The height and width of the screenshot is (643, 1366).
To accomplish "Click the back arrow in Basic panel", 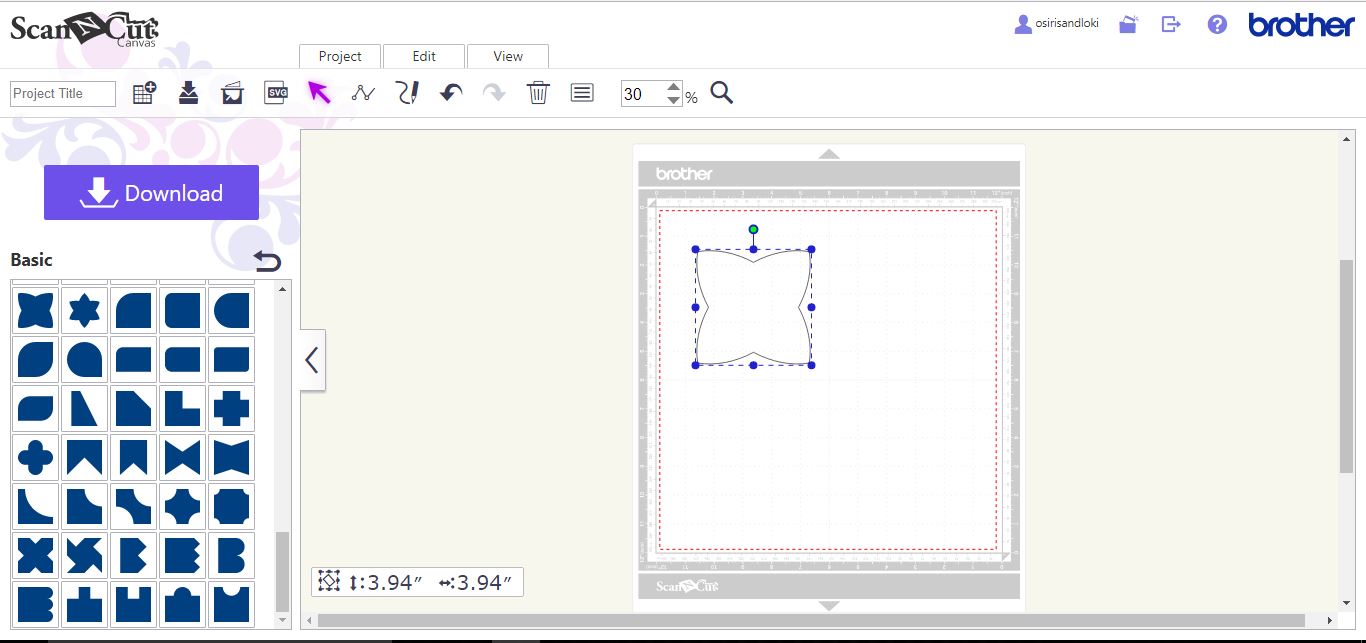I will click(x=267, y=260).
